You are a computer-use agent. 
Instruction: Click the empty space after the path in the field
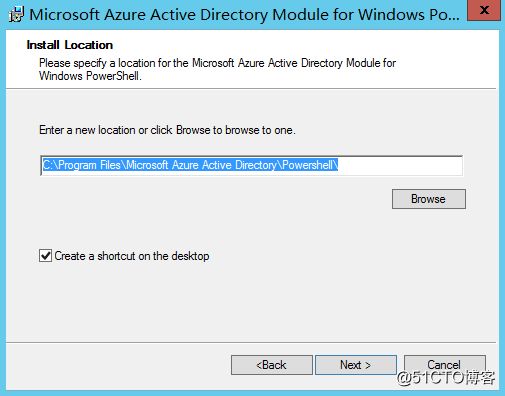pos(400,165)
